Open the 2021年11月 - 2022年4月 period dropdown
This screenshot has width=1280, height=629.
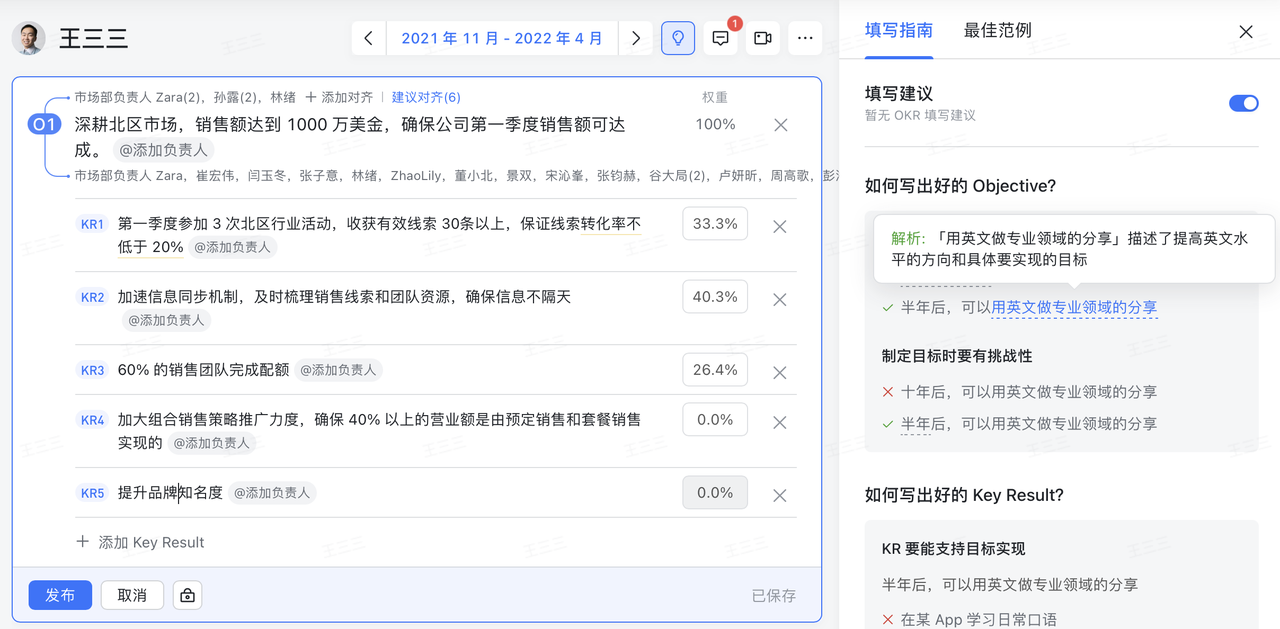click(502, 37)
